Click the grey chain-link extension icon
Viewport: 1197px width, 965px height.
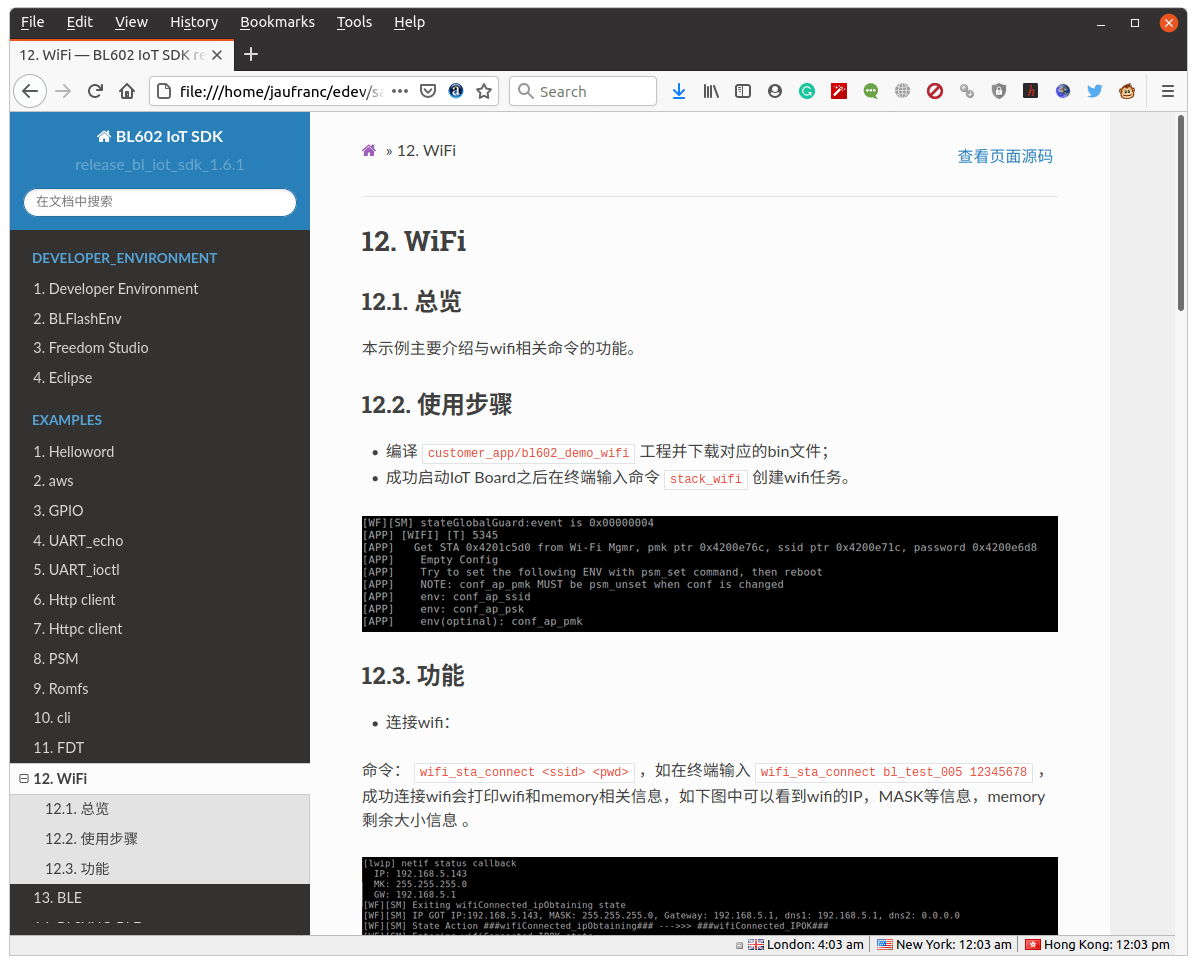[966, 92]
